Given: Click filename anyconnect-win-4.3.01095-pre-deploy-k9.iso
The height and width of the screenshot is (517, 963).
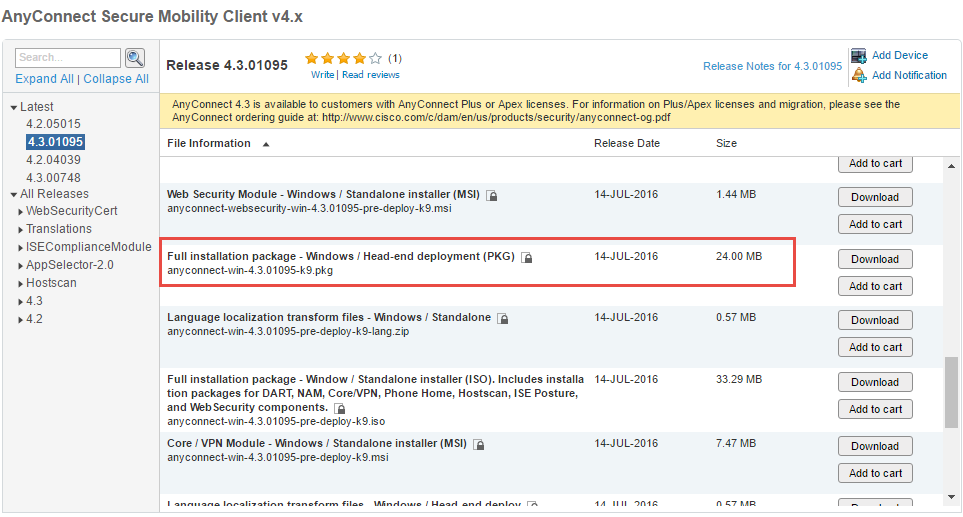Looking at the screenshot, I should (x=276, y=421).
